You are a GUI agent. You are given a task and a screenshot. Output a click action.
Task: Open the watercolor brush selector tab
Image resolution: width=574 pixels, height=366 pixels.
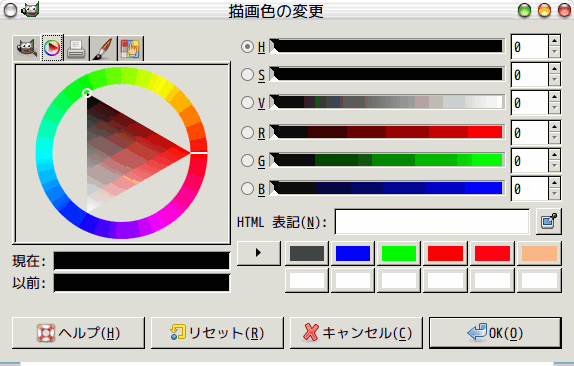tap(103, 48)
